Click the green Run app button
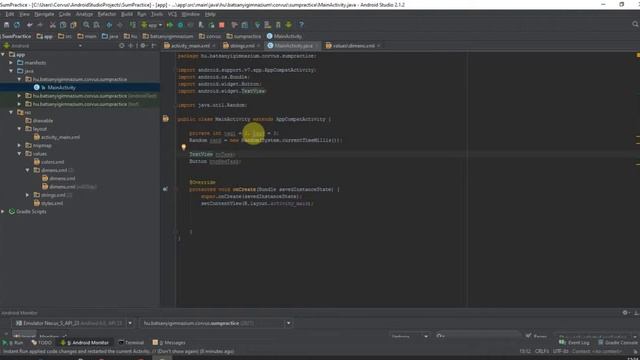 170,25
